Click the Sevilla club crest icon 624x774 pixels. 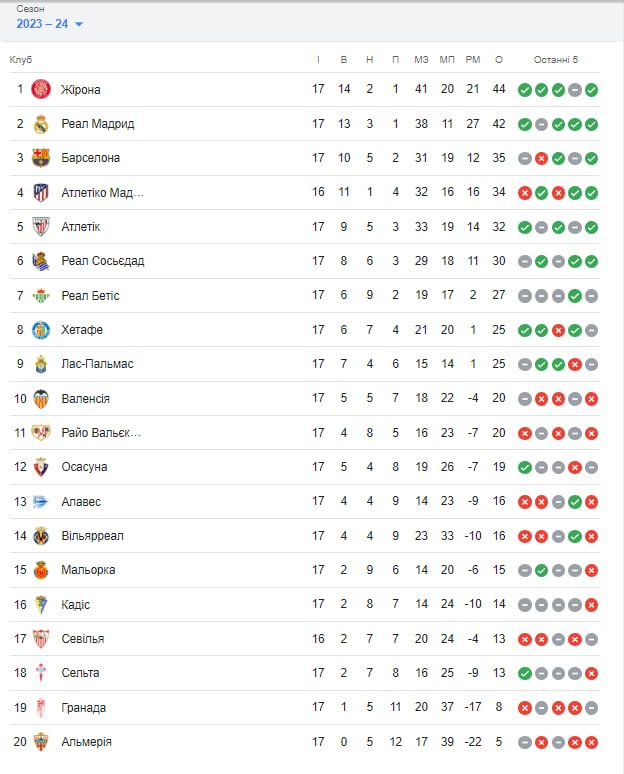pos(41,638)
